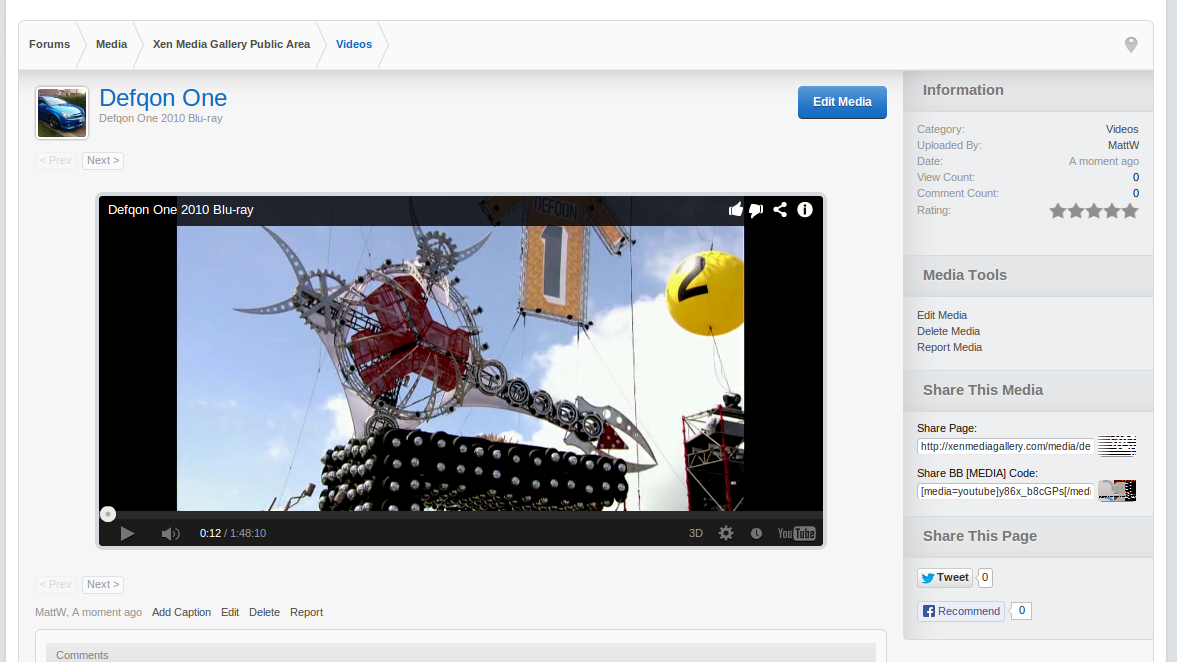Dislike the video with thumbs down

[756, 210]
